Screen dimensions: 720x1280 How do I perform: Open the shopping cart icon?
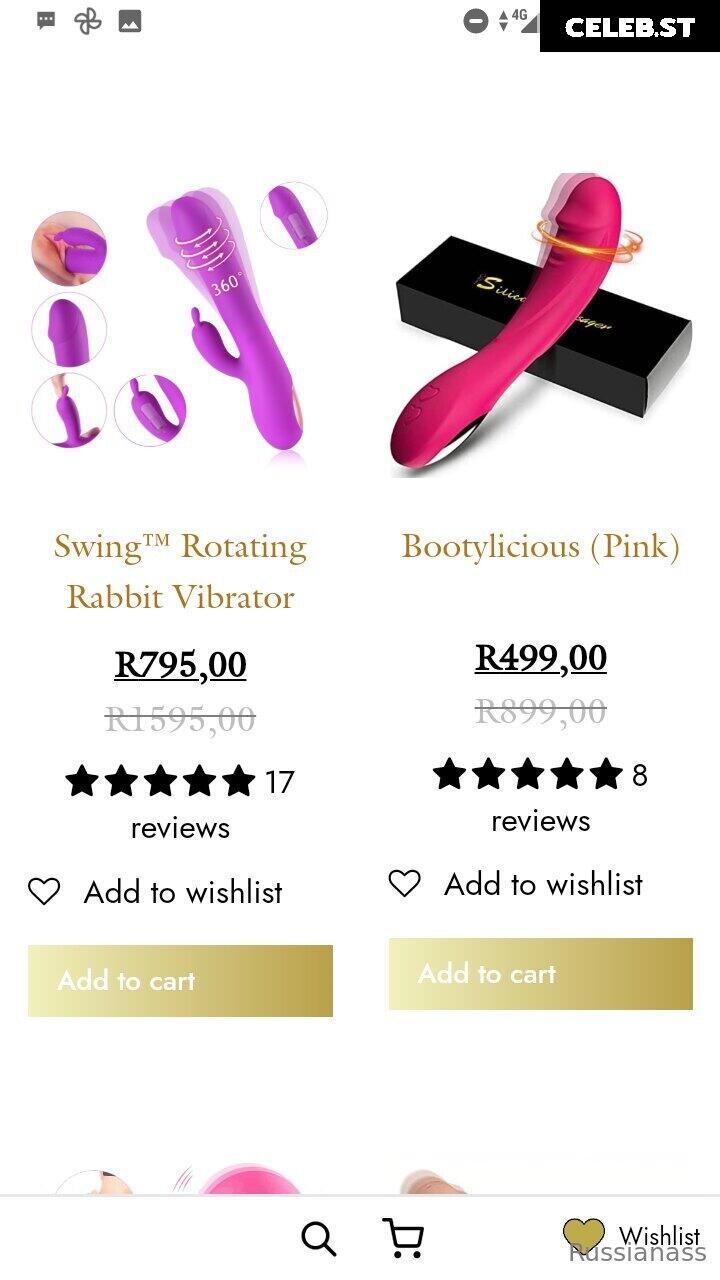click(403, 1238)
